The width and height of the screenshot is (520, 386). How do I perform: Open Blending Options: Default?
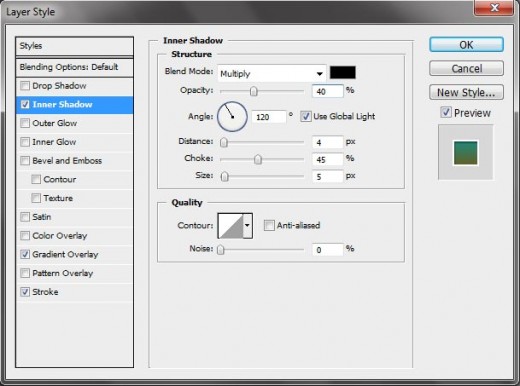coord(74,67)
